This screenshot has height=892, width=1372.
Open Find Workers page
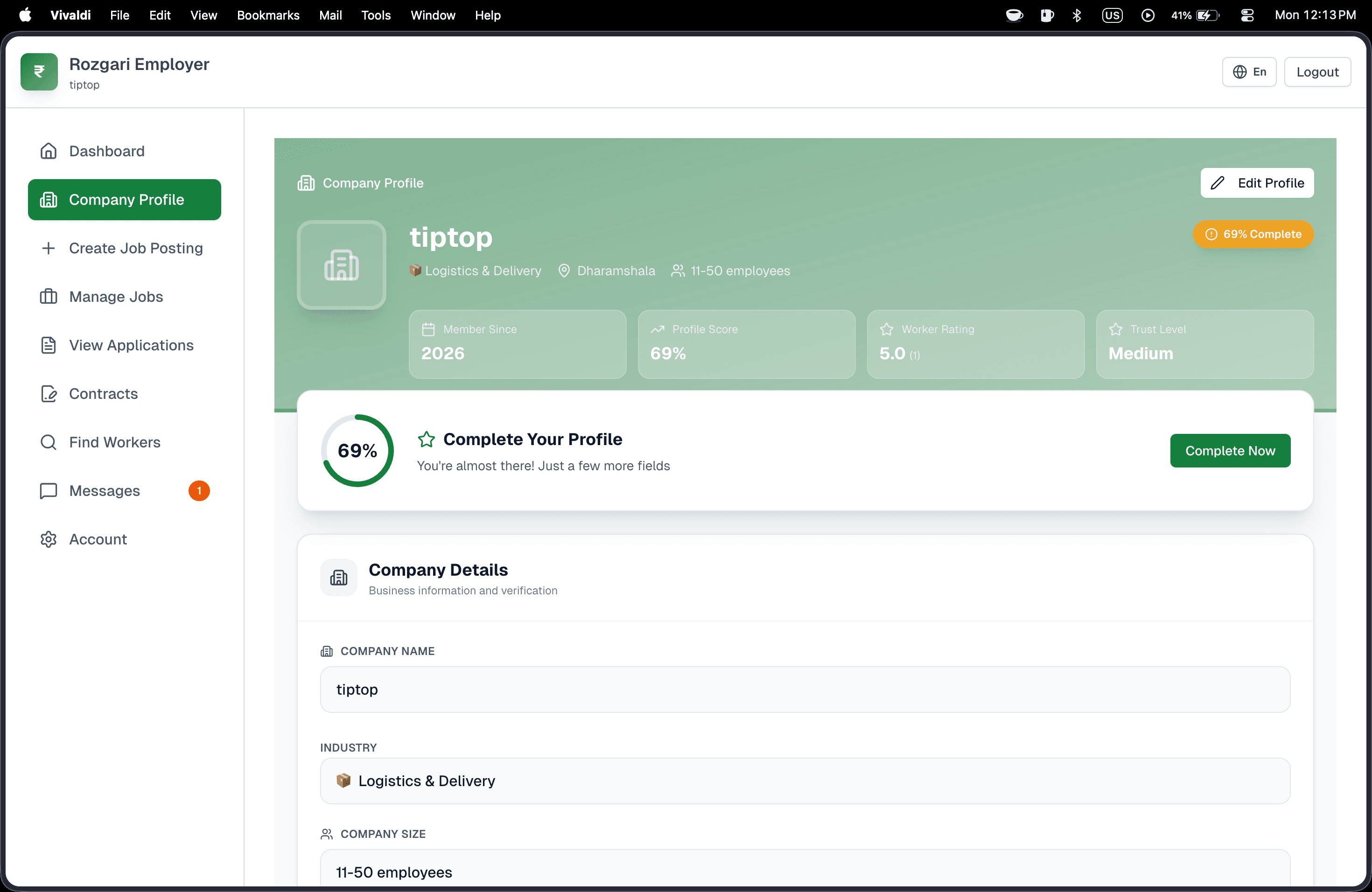[x=125, y=442]
